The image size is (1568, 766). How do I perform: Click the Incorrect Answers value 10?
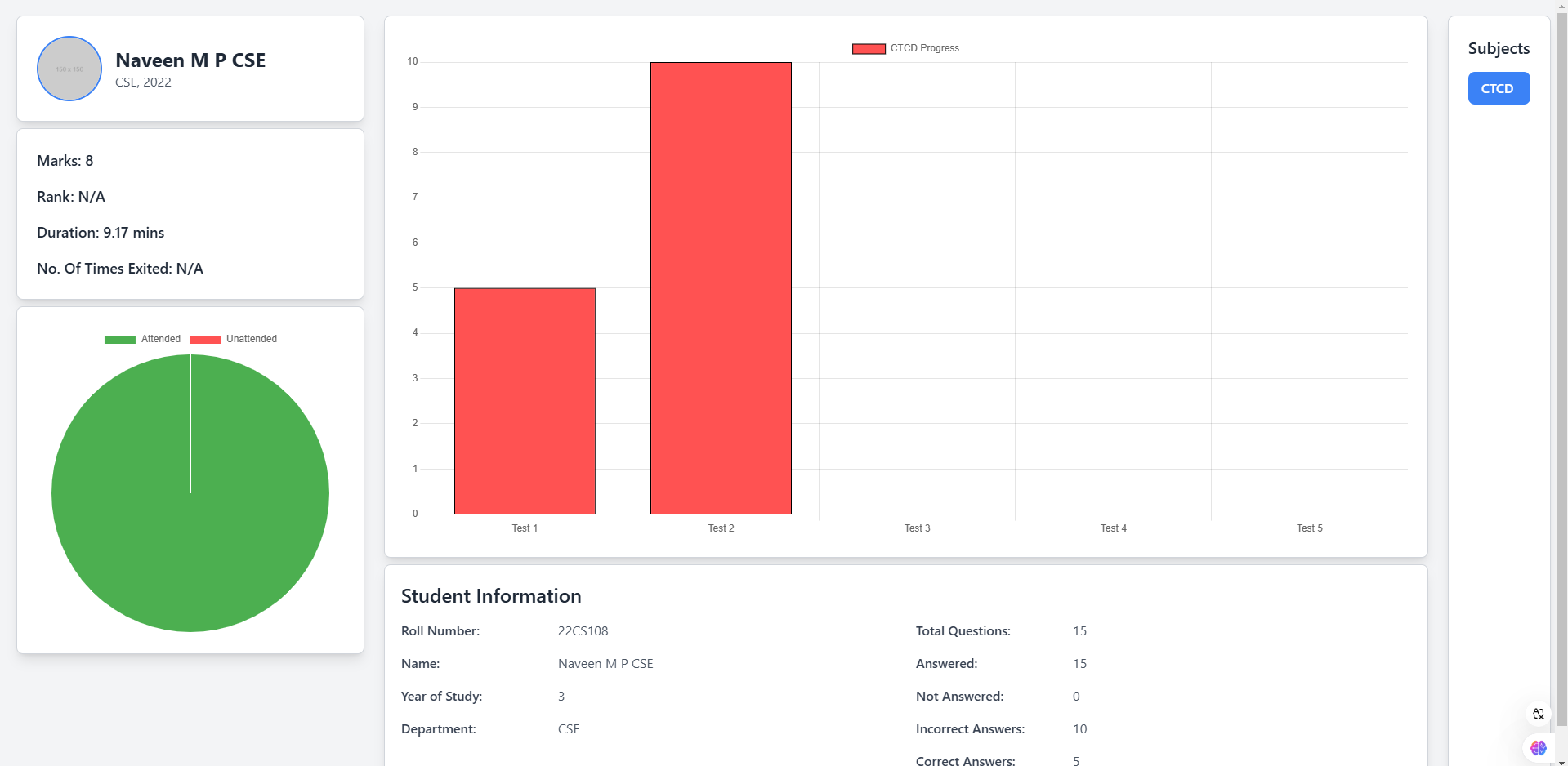(1080, 729)
